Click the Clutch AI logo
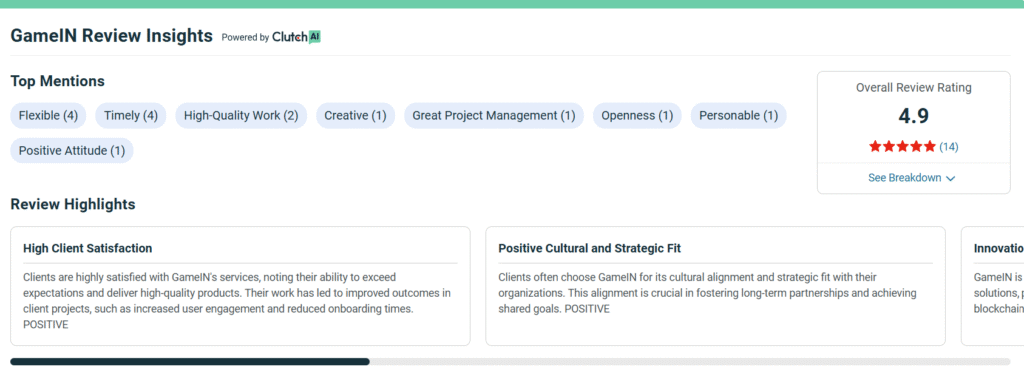The image size is (1024, 372). coord(296,37)
